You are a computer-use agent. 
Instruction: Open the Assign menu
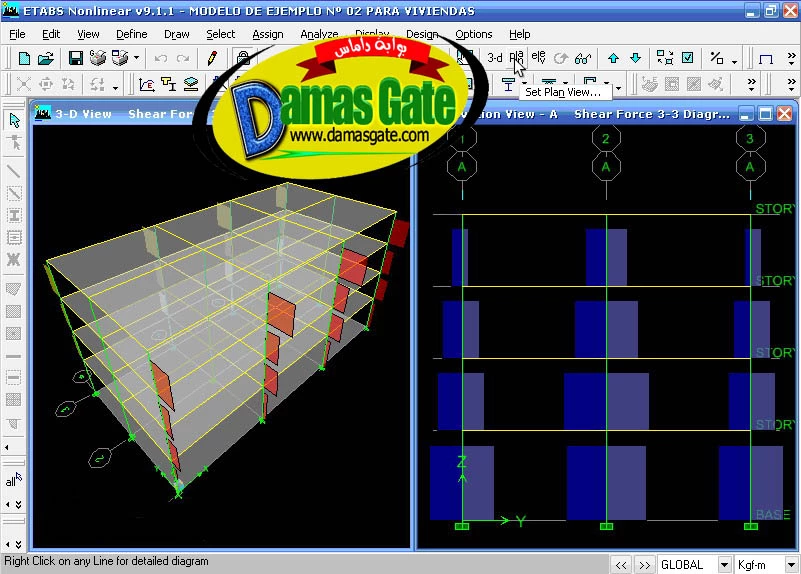pos(268,34)
